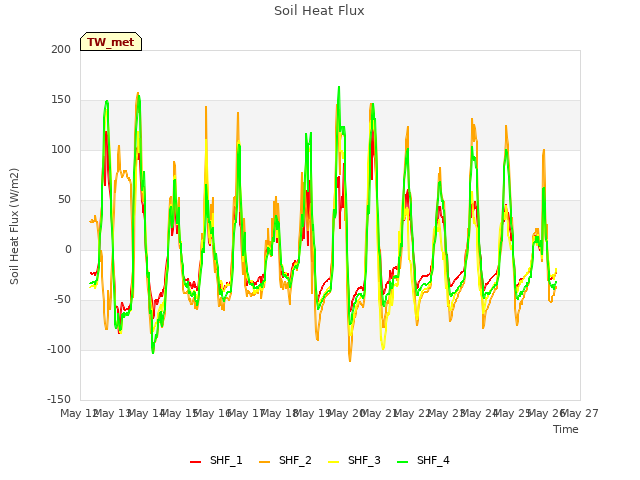Click the yellow SHF_3 legend marker
Viewport: 640px width, 480px height.
(333, 462)
